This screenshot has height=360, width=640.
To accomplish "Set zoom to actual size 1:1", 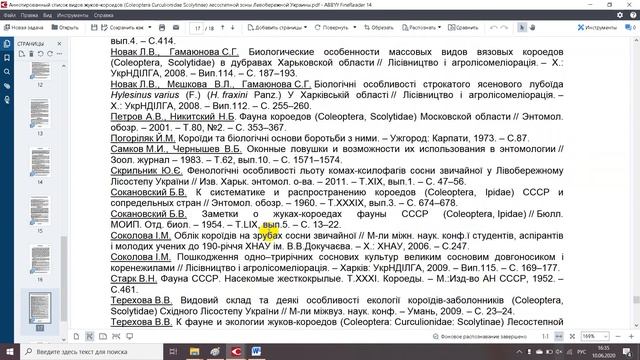I will (545, 336).
